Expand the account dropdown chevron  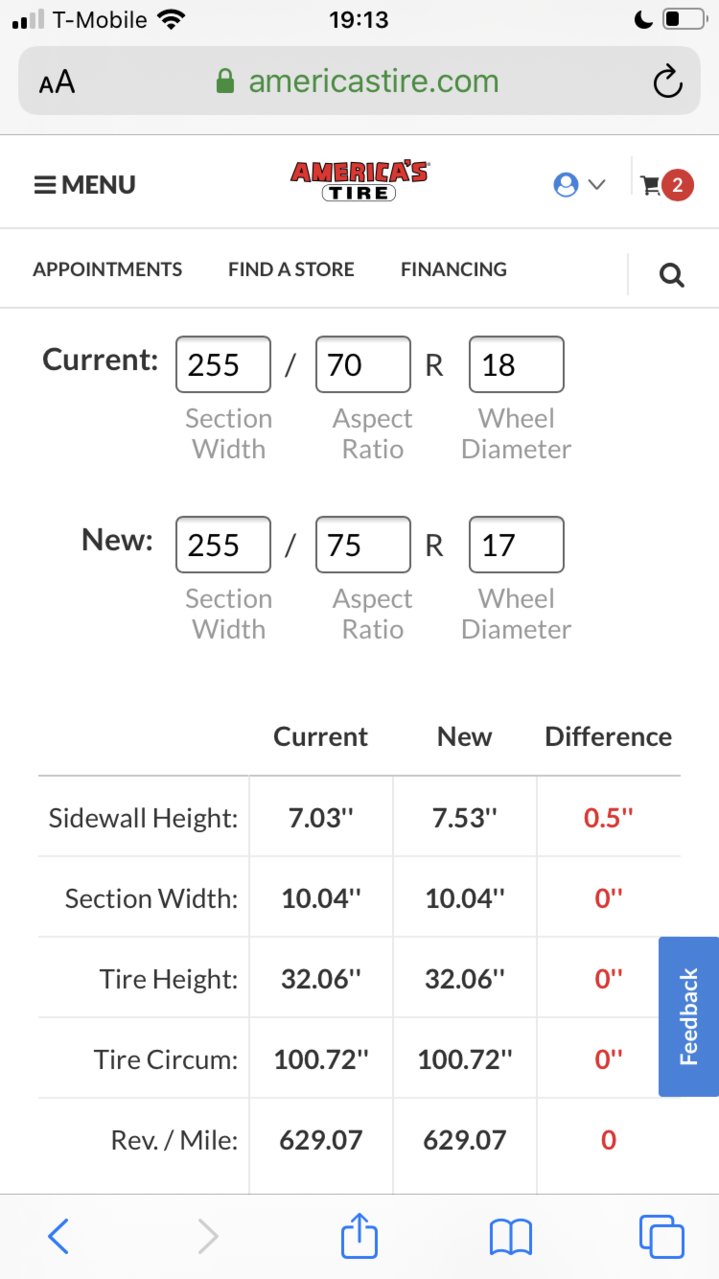click(x=597, y=185)
